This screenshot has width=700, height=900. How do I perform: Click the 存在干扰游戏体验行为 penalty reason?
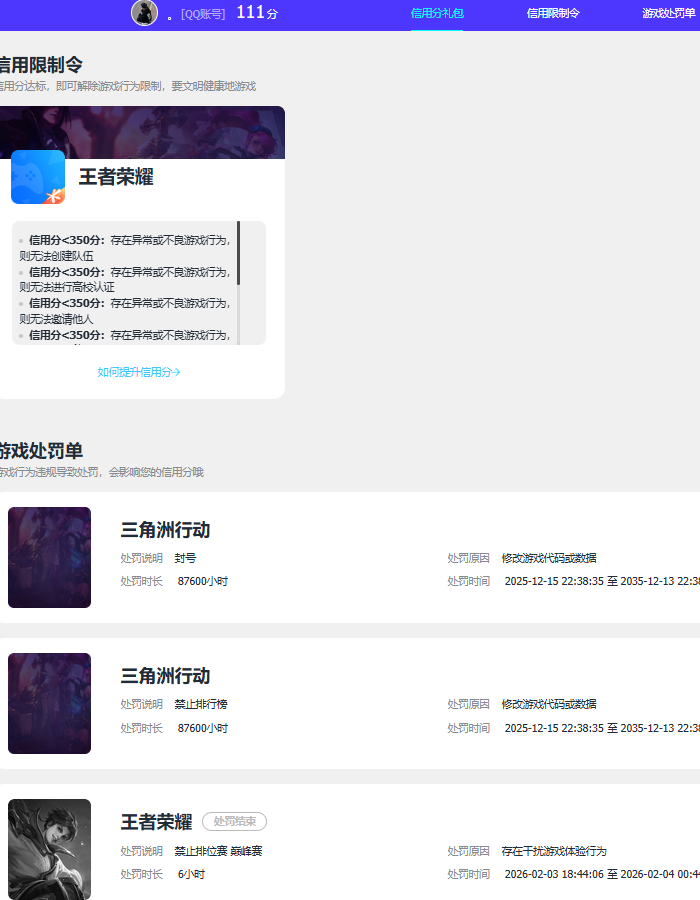554,851
